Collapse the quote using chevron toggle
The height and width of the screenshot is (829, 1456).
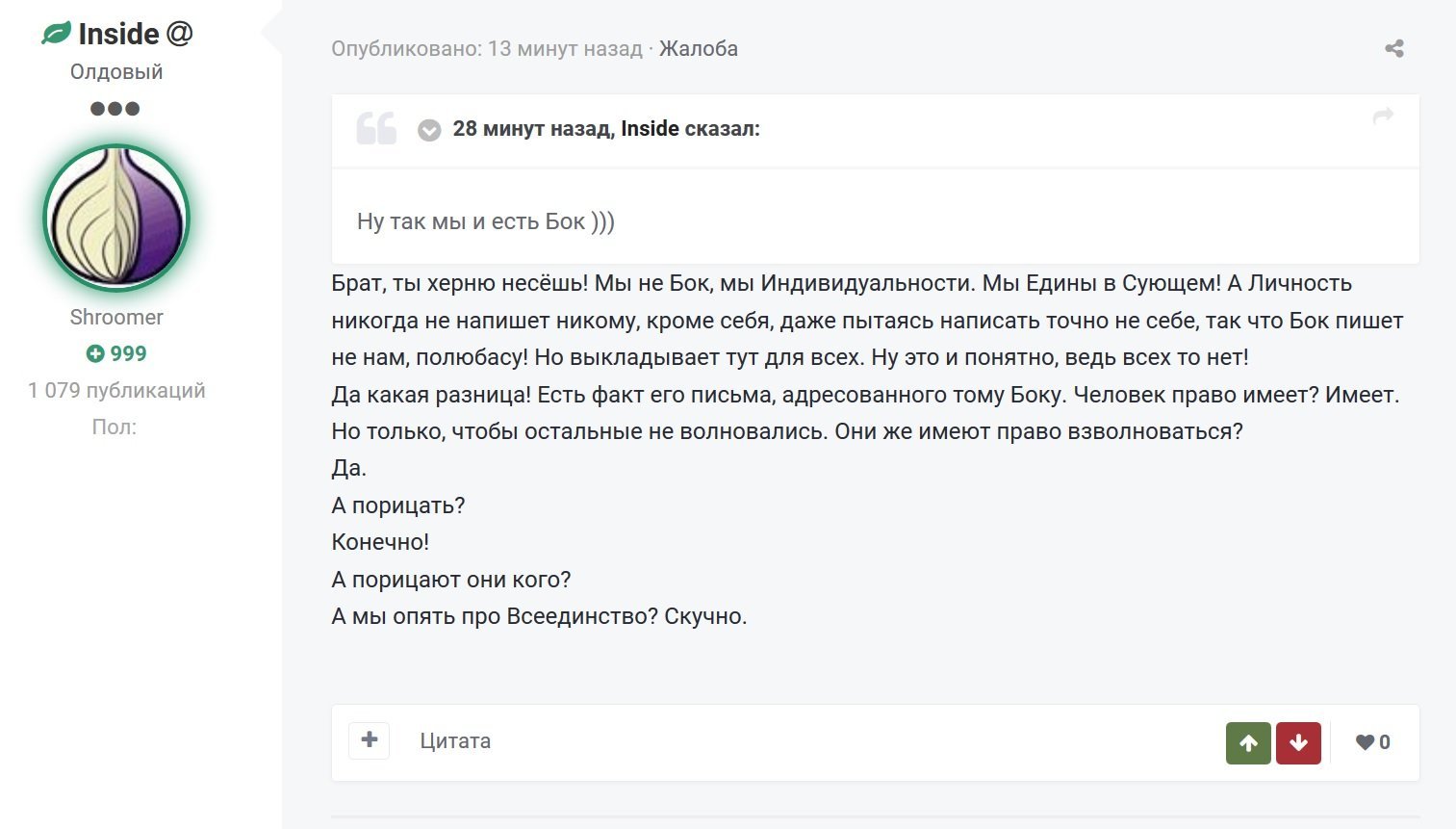[429, 130]
